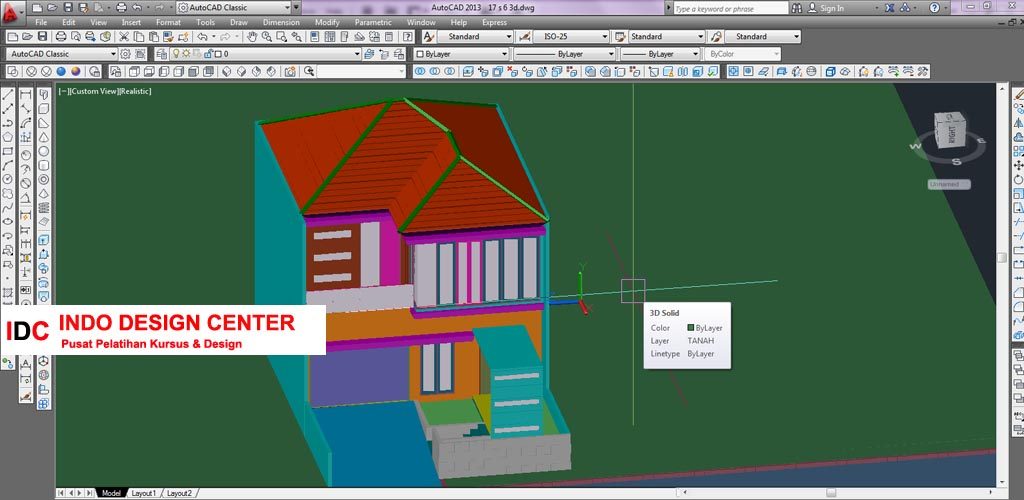The image size is (1024, 500).
Task: Apply Realistic visual style blue sphere icon
Action: [61, 72]
